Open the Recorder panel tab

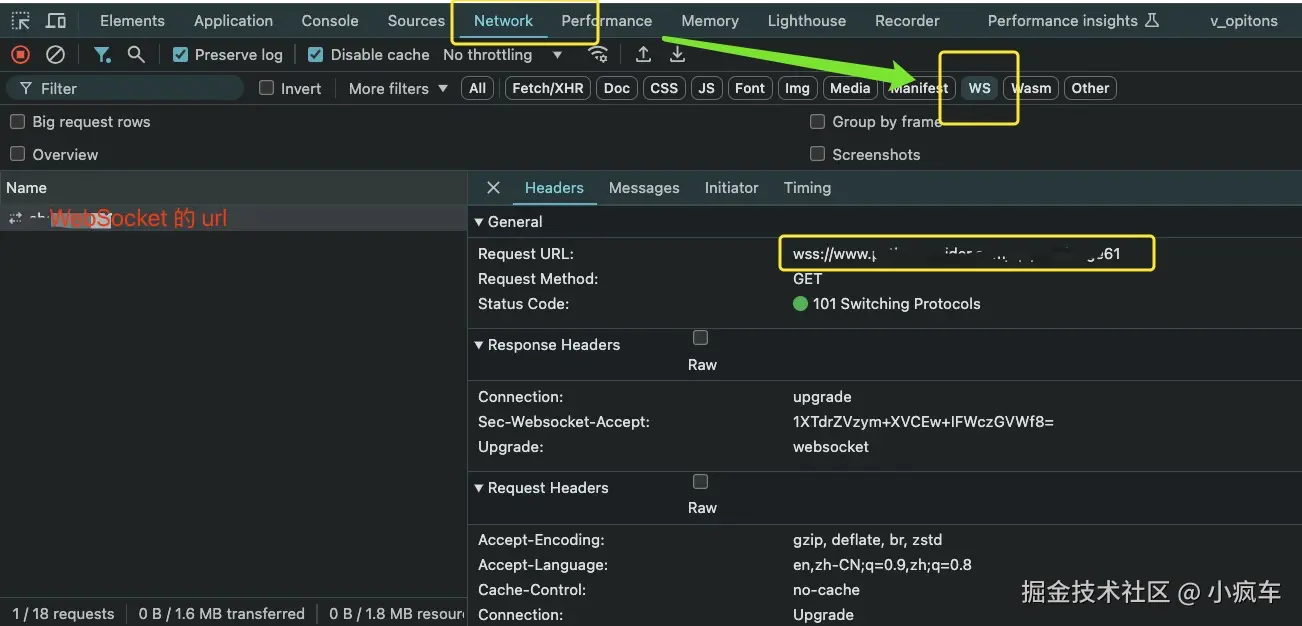[907, 21]
